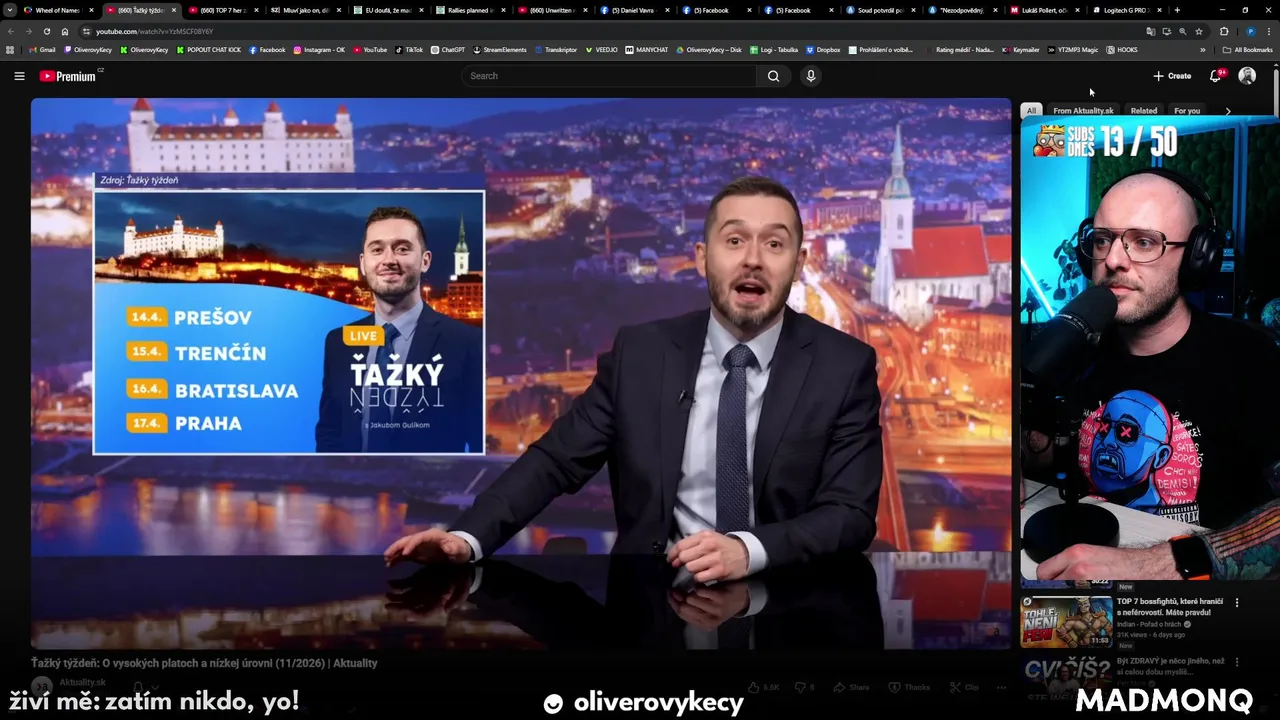Viewport: 1280px width, 720px height.
Task: Open StreamElements bookmark
Action: point(499,50)
